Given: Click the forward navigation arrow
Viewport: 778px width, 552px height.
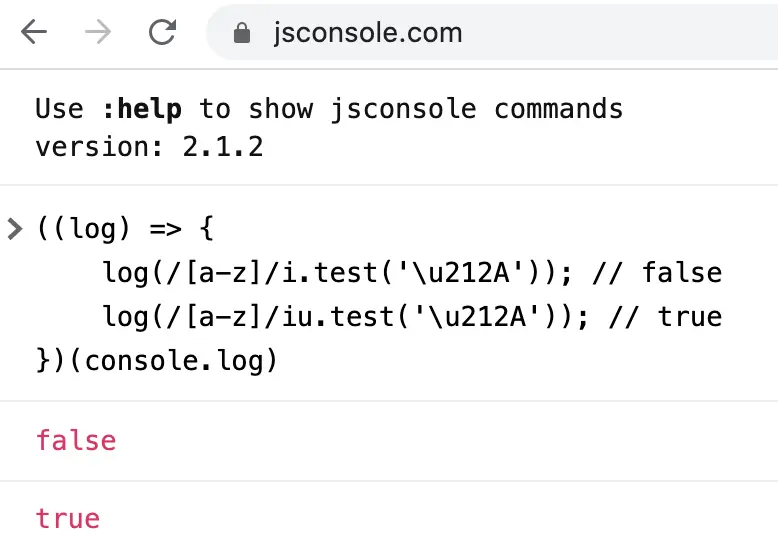Looking at the screenshot, I should (x=98, y=32).
